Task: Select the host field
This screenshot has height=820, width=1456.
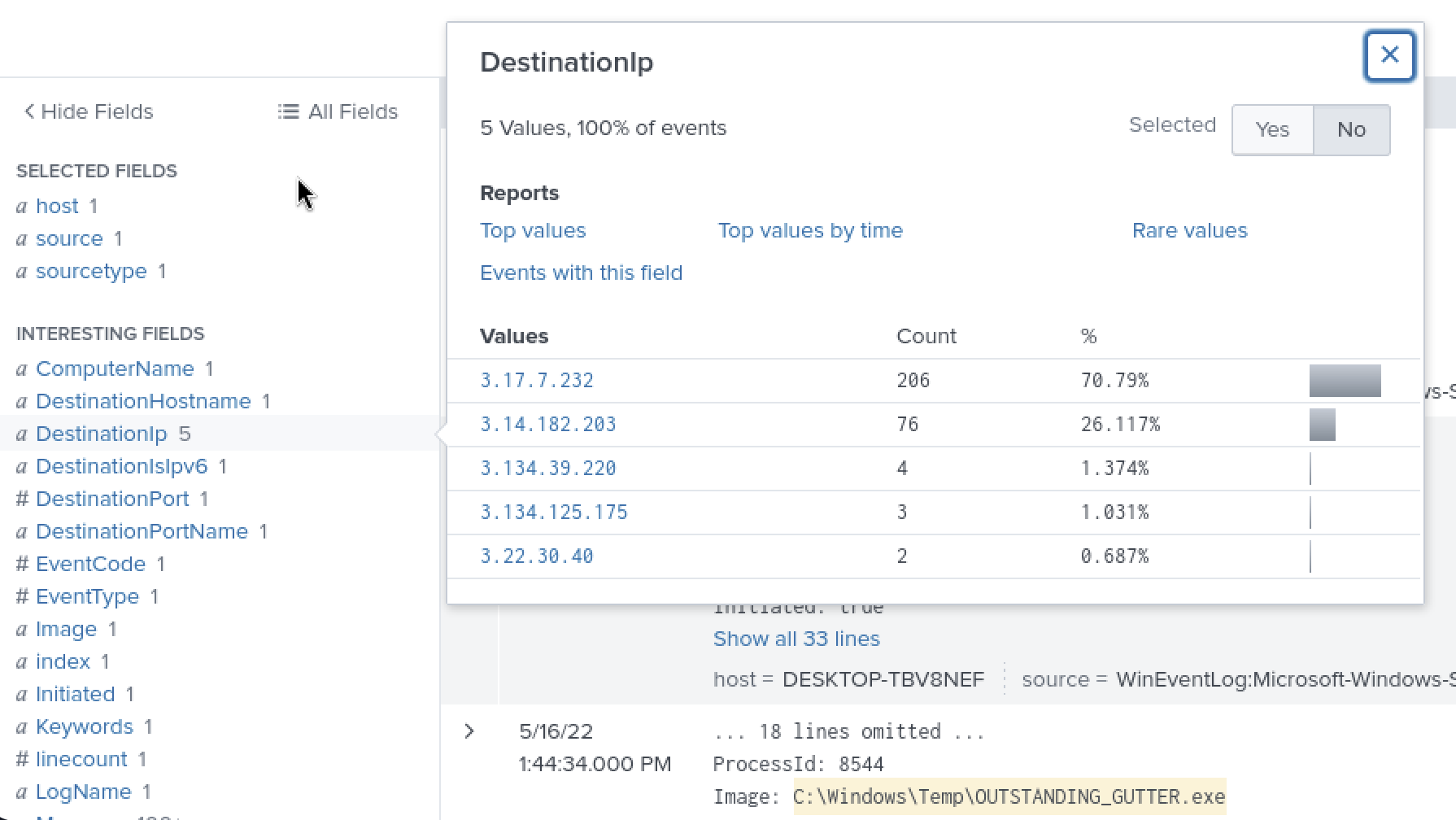Action: pos(57,206)
